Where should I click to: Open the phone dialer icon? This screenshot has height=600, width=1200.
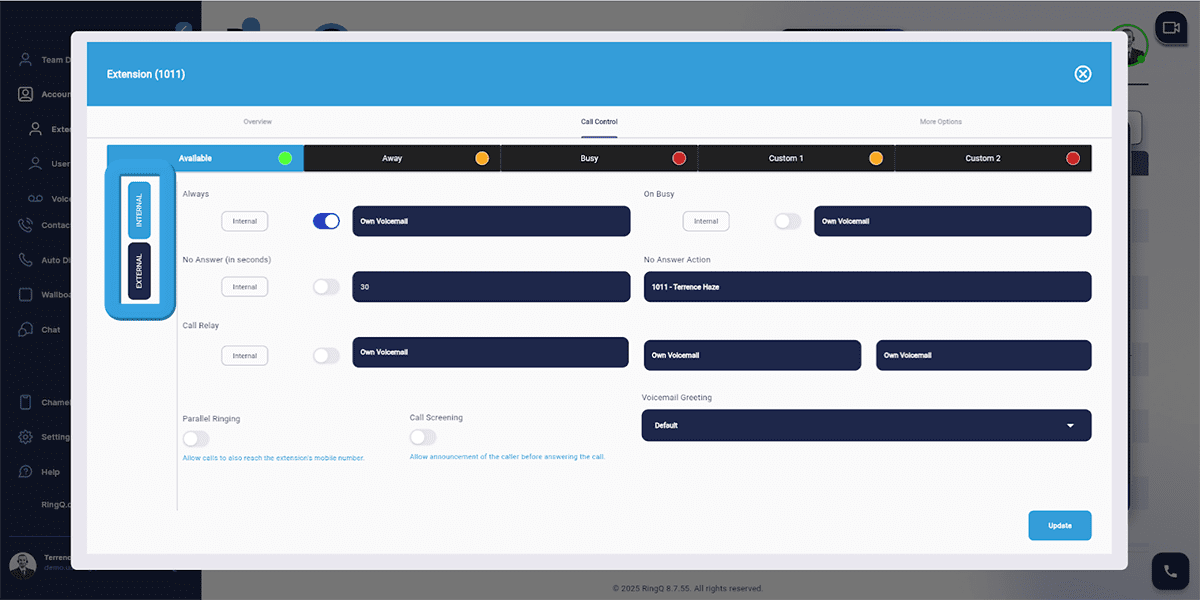tap(1170, 571)
